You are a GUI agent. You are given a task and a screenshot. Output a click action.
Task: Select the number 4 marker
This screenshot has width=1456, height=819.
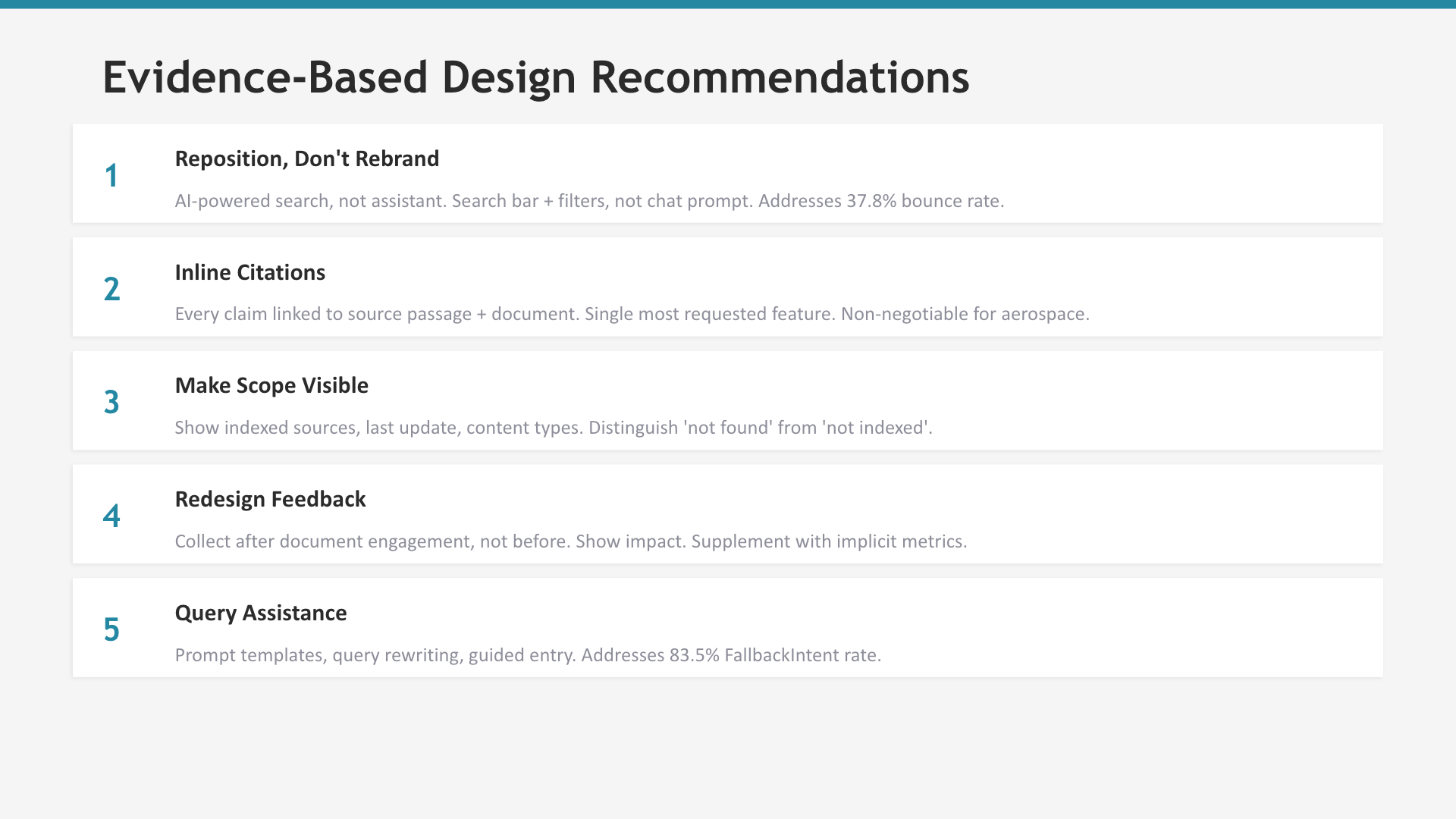[x=111, y=516]
